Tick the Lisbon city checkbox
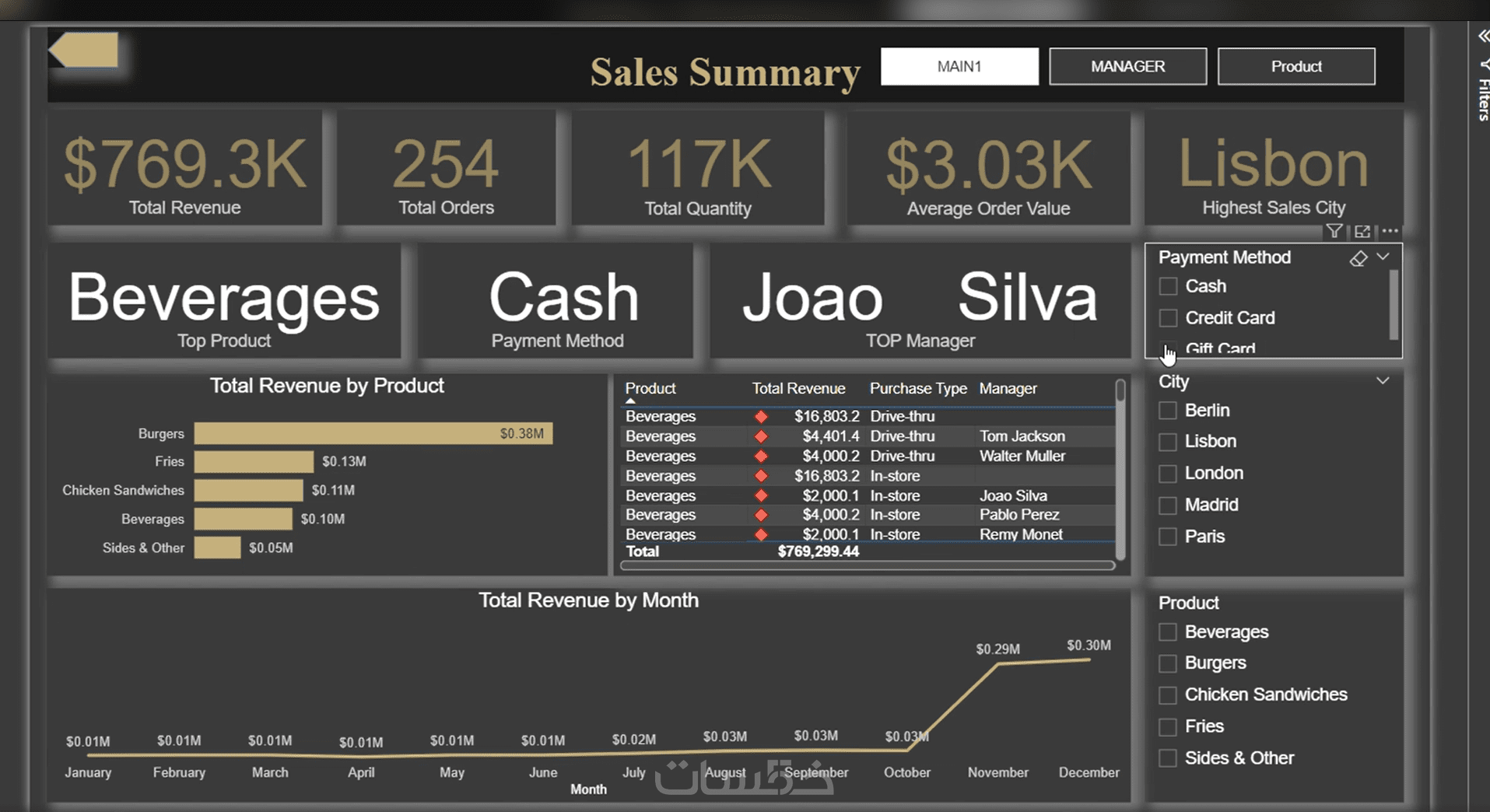The width and height of the screenshot is (1490, 812). pyautogui.click(x=1168, y=442)
